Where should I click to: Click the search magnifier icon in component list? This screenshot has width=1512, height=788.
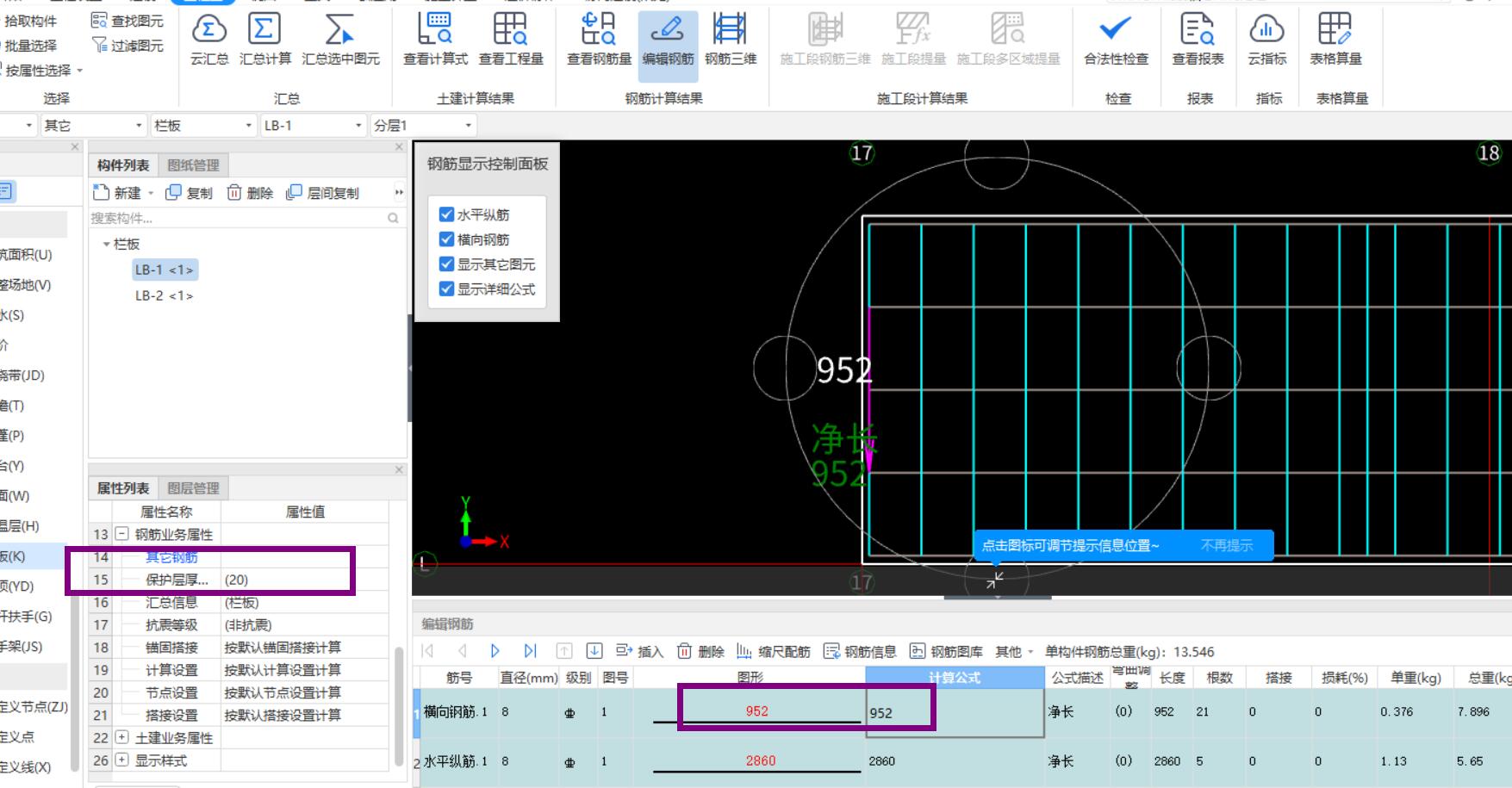point(393,218)
